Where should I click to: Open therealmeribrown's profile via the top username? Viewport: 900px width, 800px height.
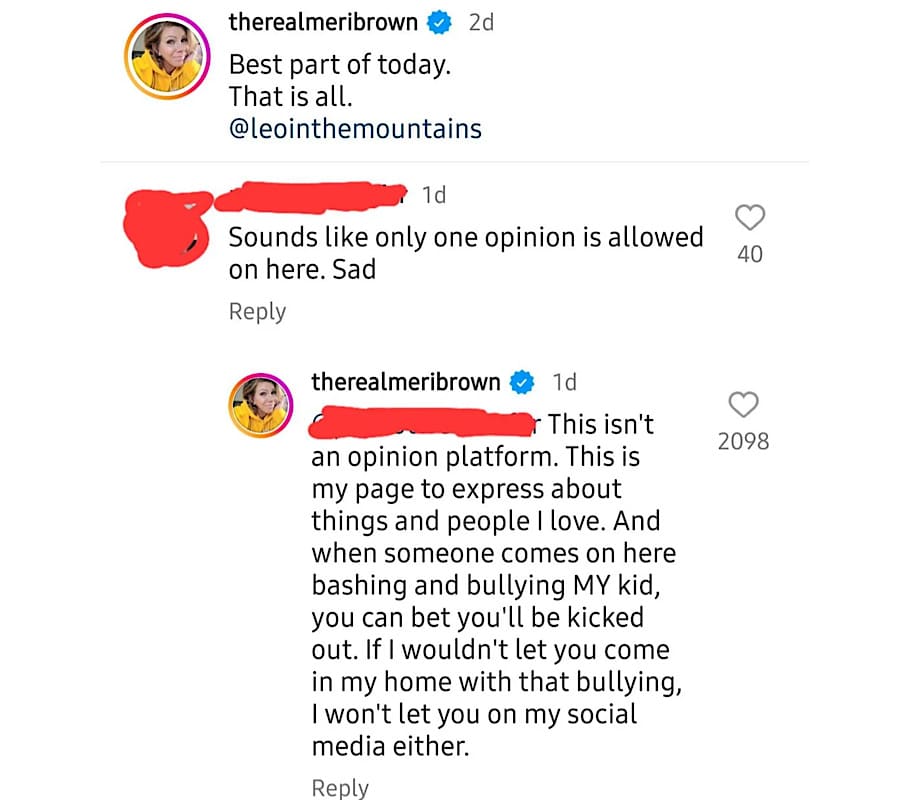click(322, 22)
